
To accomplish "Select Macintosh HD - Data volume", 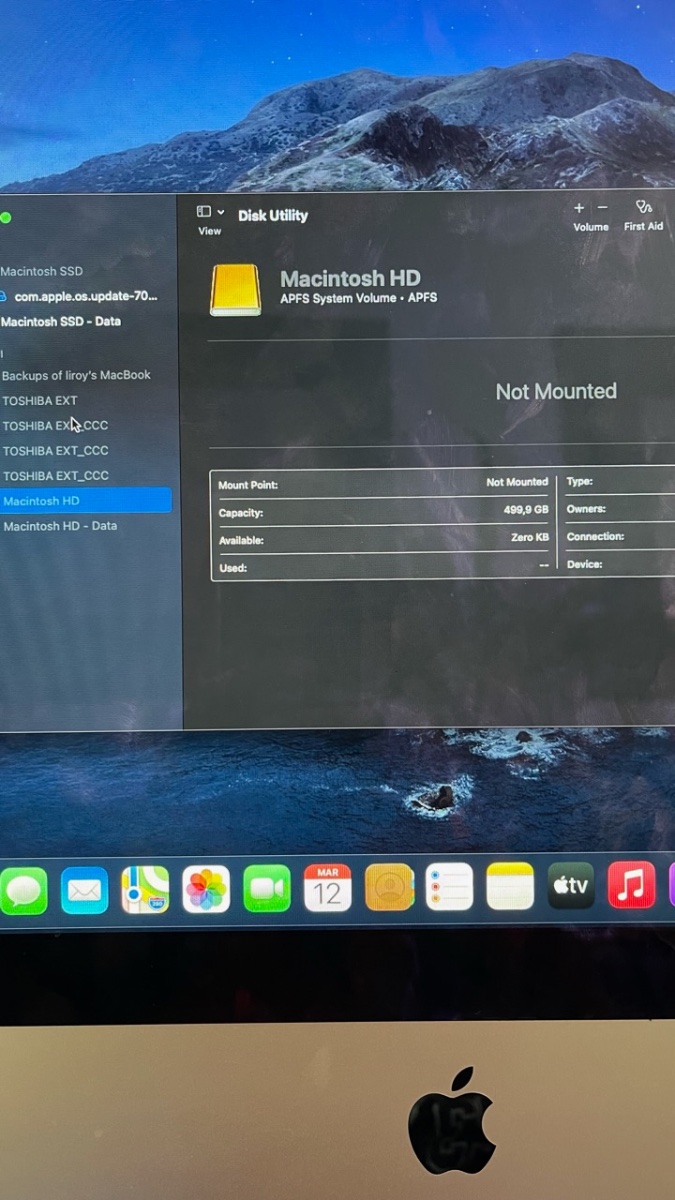I will 60,526.
